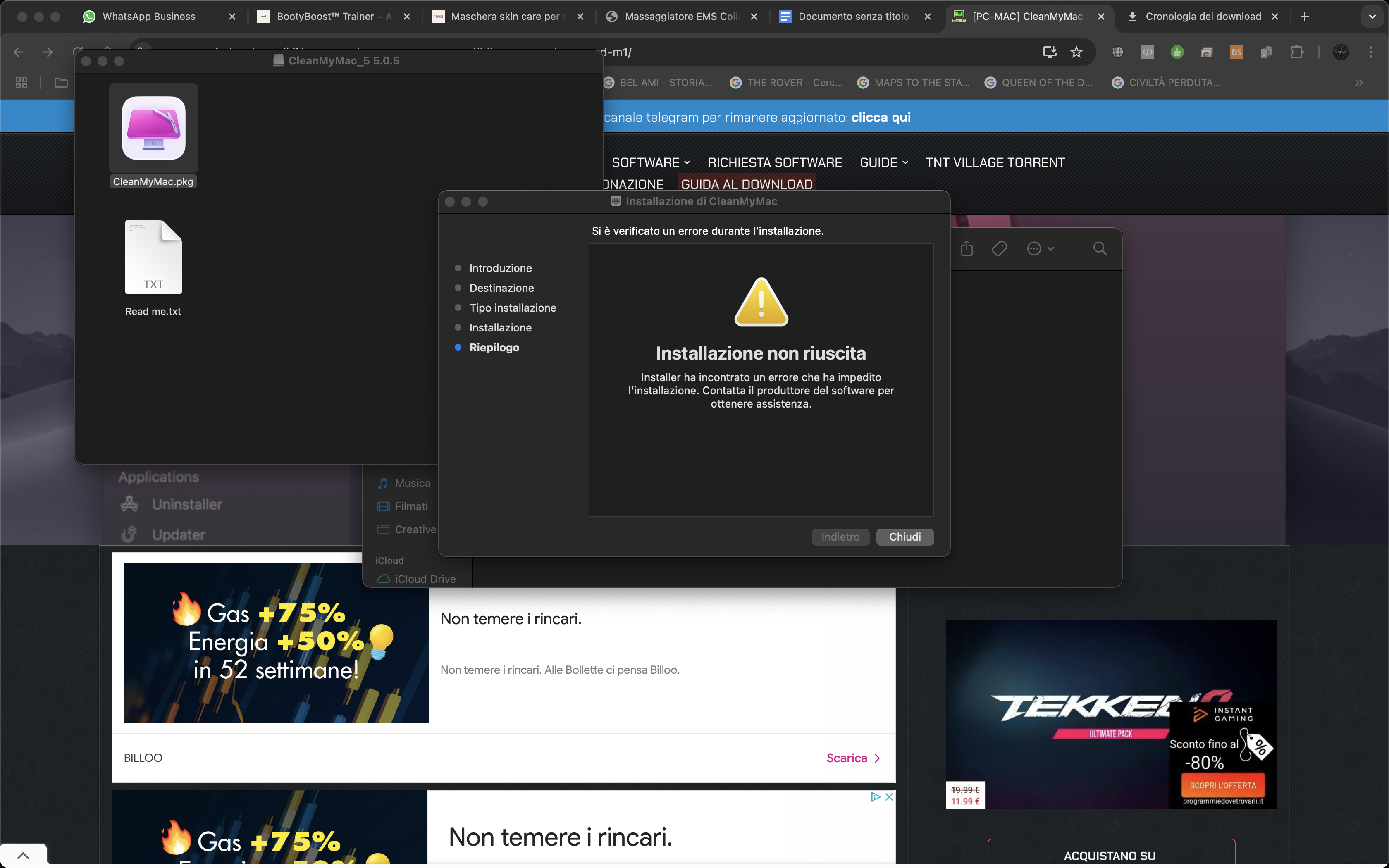This screenshot has width=1389, height=868.
Task: Open the extensions puzzle icon
Action: [x=1296, y=52]
